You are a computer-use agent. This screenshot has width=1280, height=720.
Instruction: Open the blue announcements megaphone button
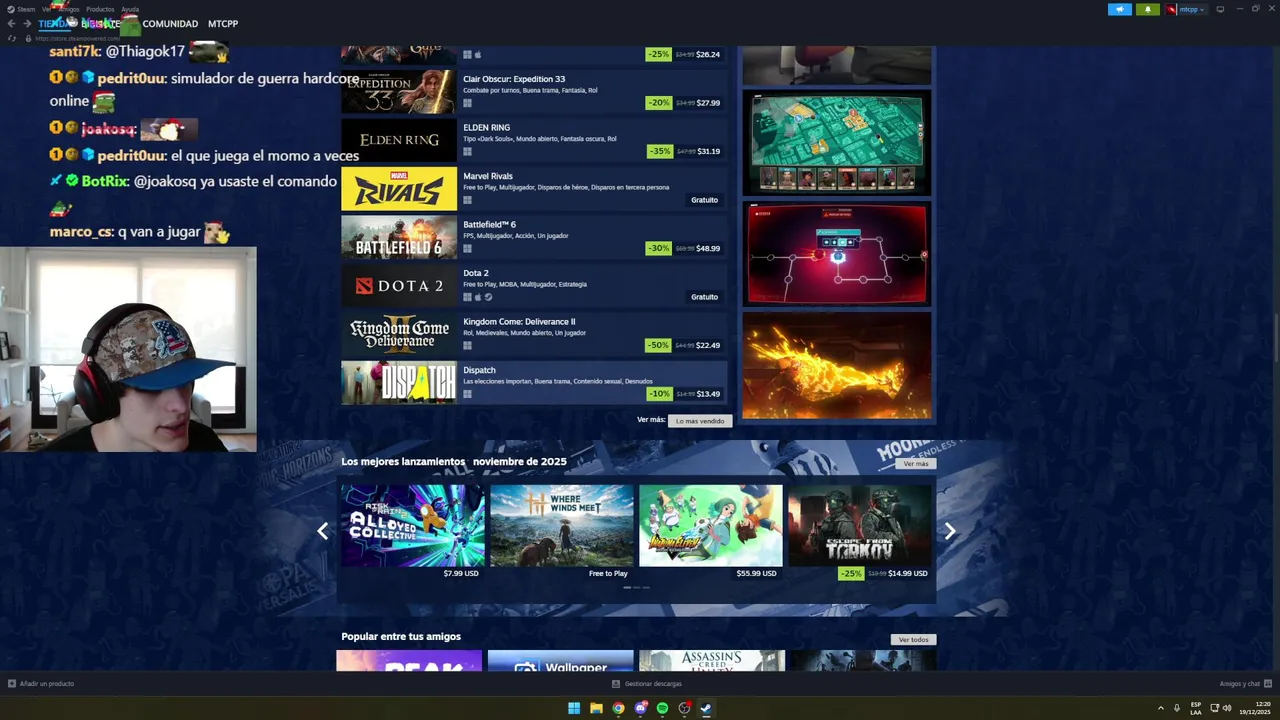pyautogui.click(x=1119, y=9)
